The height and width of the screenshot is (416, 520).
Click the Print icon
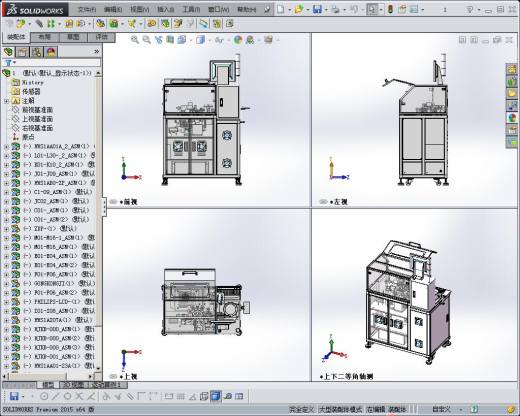click(x=335, y=9)
